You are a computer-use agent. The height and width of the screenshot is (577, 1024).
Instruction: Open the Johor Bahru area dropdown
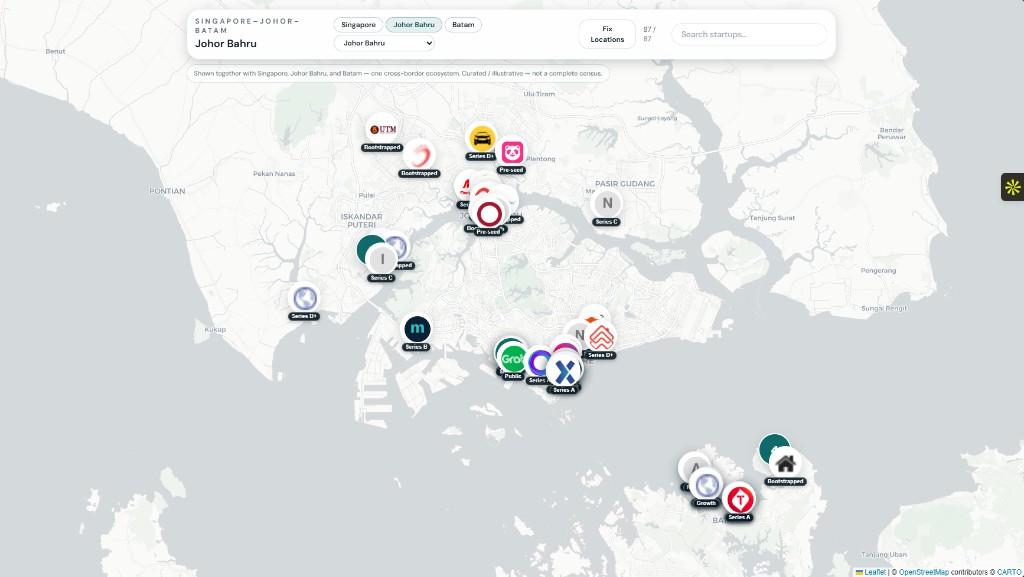pyautogui.click(x=384, y=43)
